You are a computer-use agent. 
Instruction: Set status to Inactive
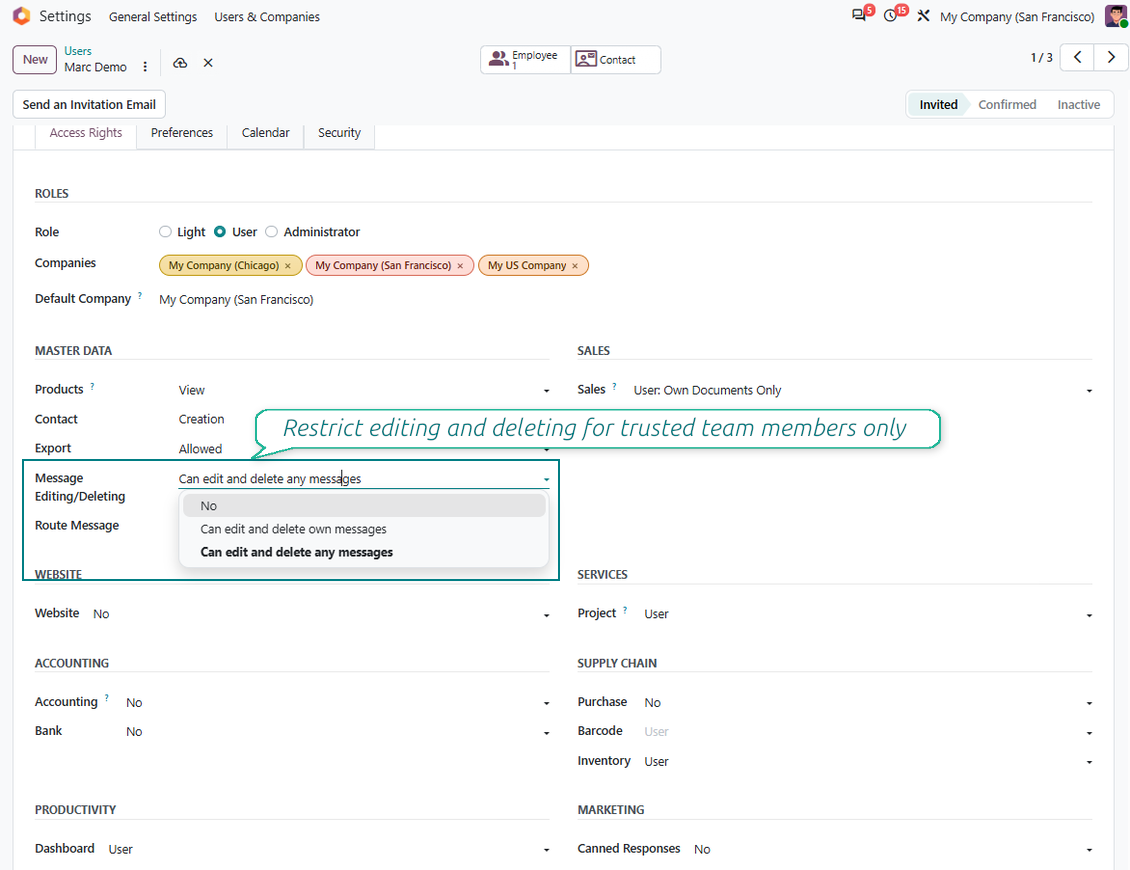point(1078,105)
